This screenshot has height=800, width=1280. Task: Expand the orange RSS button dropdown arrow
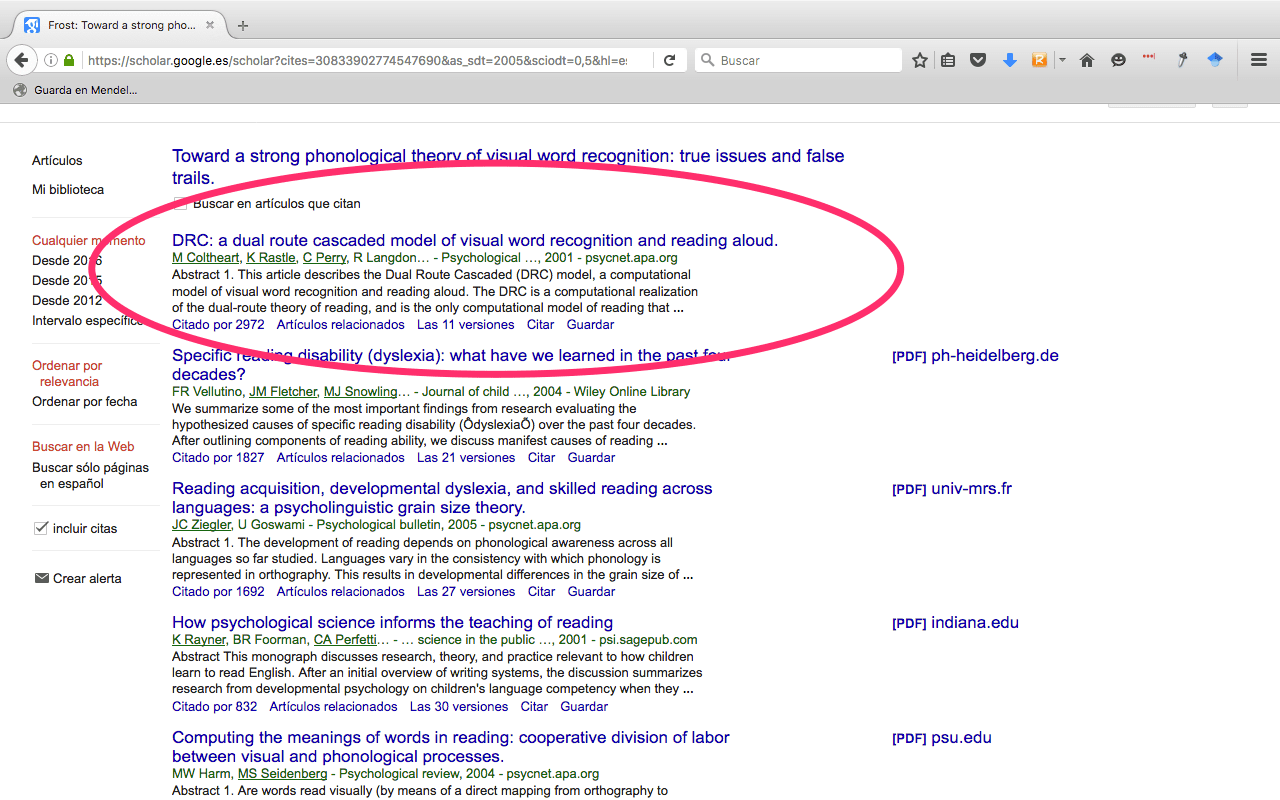click(x=1062, y=60)
